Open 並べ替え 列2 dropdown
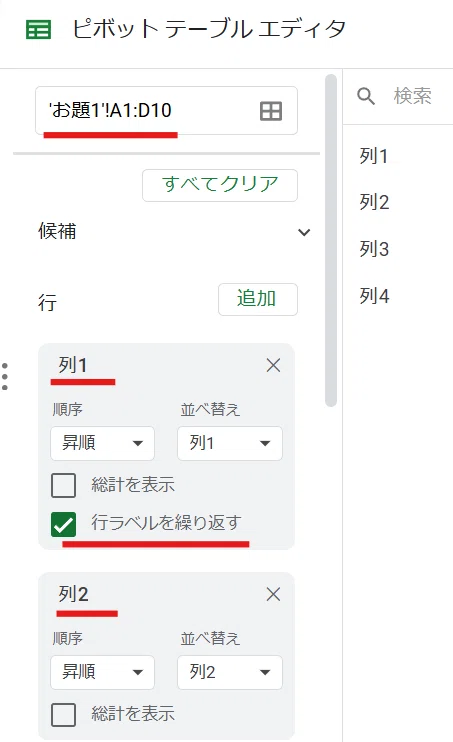This screenshot has height=742, width=453. [230, 672]
